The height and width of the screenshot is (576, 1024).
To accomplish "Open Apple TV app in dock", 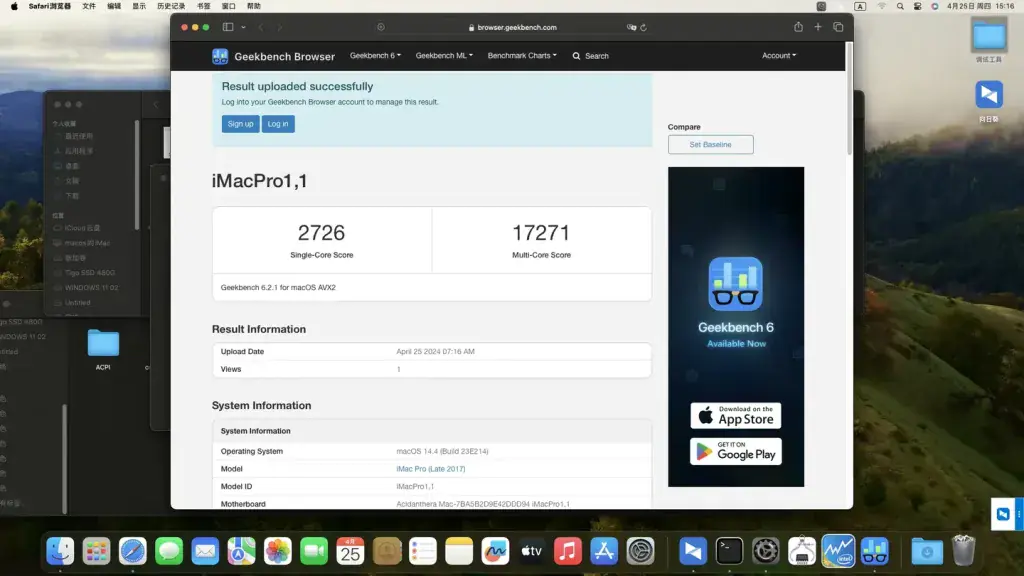I will coord(532,551).
